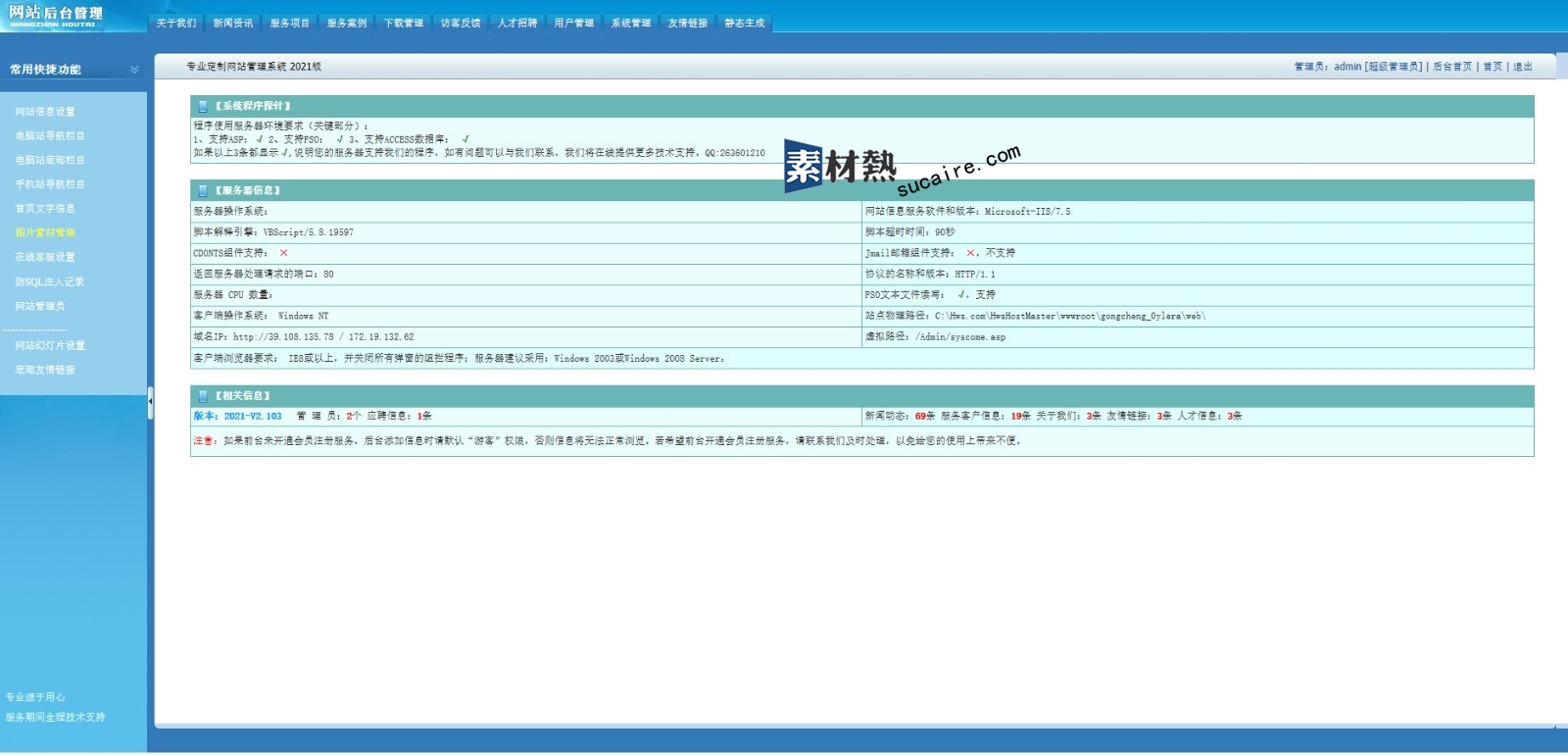Screen dimensions: 1568x755
Task: Click the 服务器信息 panel header icon
Action: pyautogui.click(x=203, y=190)
